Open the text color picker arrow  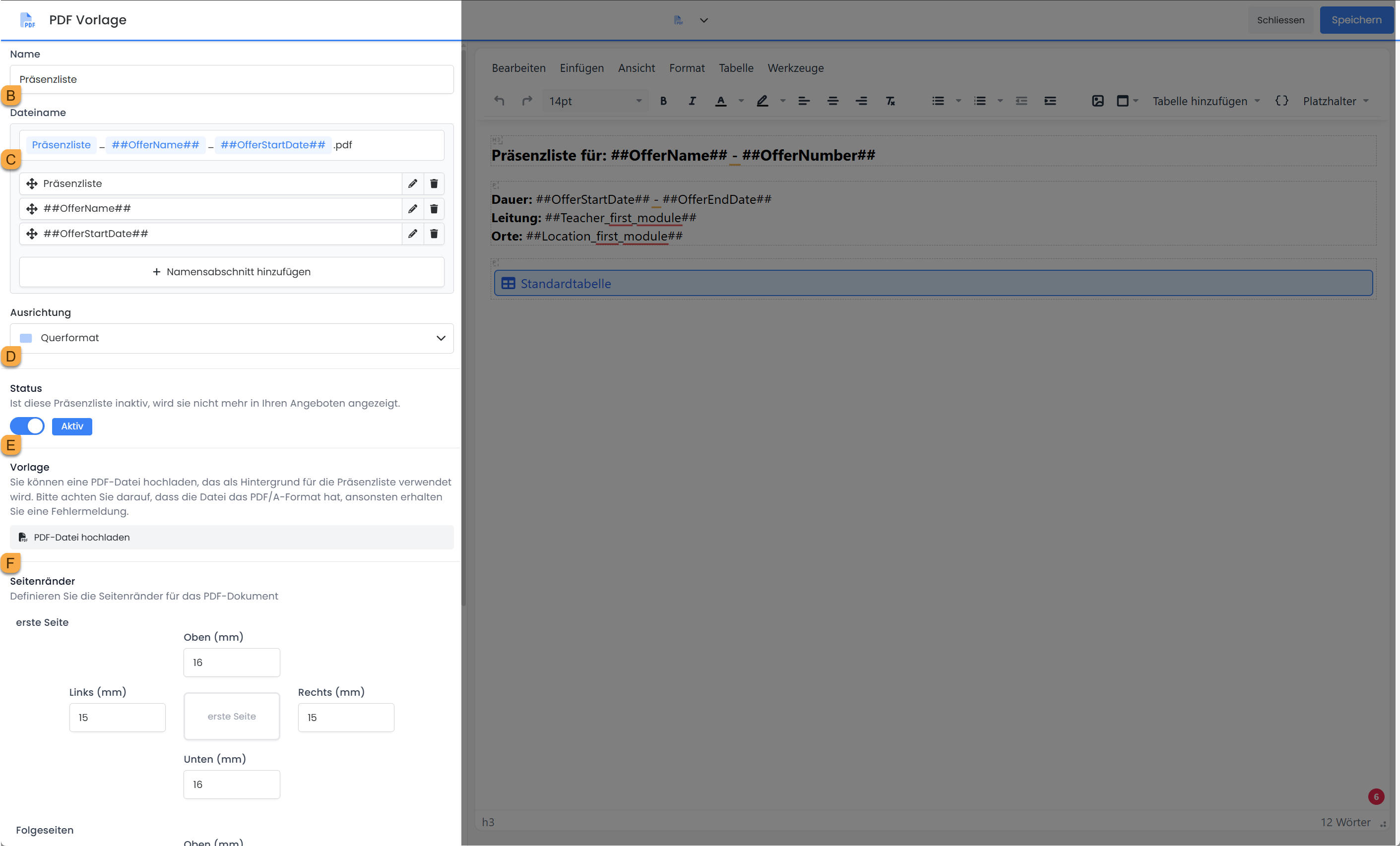tap(741, 101)
